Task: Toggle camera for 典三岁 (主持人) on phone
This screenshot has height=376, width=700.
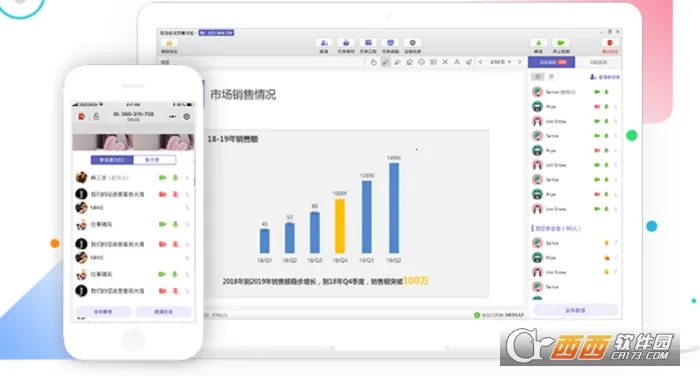Action: (x=162, y=178)
